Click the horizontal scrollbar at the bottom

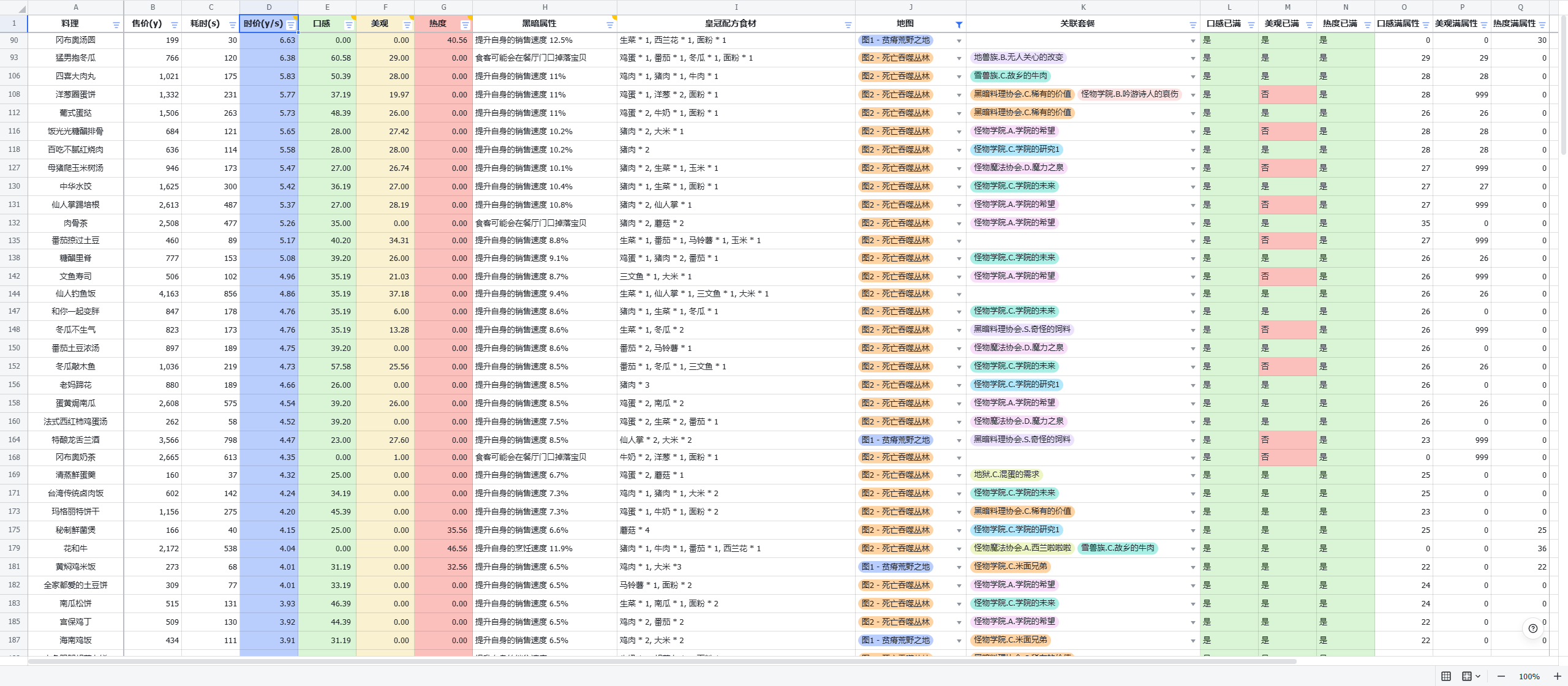(661, 661)
